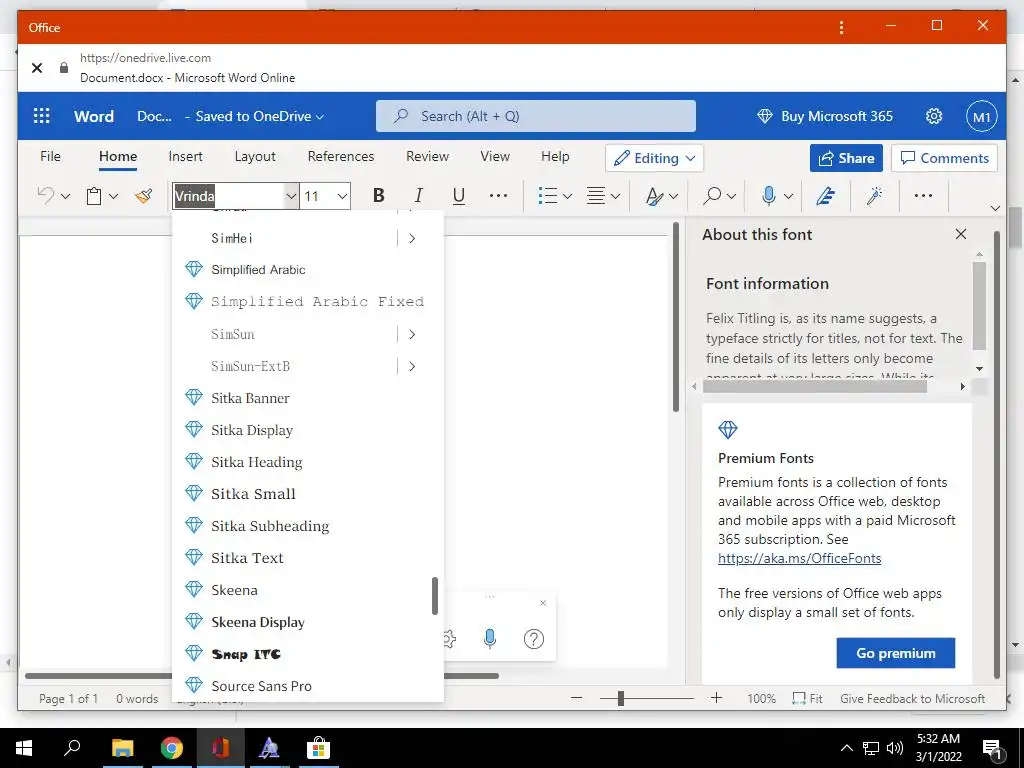This screenshot has width=1024, height=768.
Task: Switch to the View tab
Action: tap(495, 156)
